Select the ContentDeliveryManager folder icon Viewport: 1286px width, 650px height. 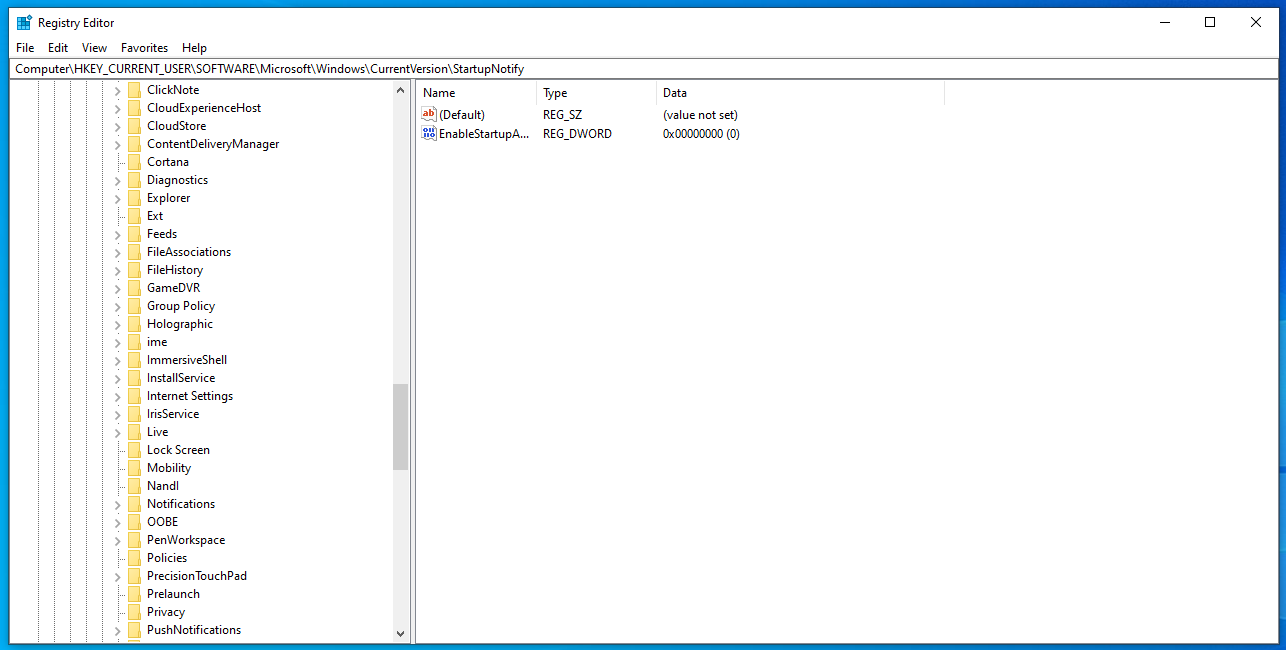(x=134, y=144)
